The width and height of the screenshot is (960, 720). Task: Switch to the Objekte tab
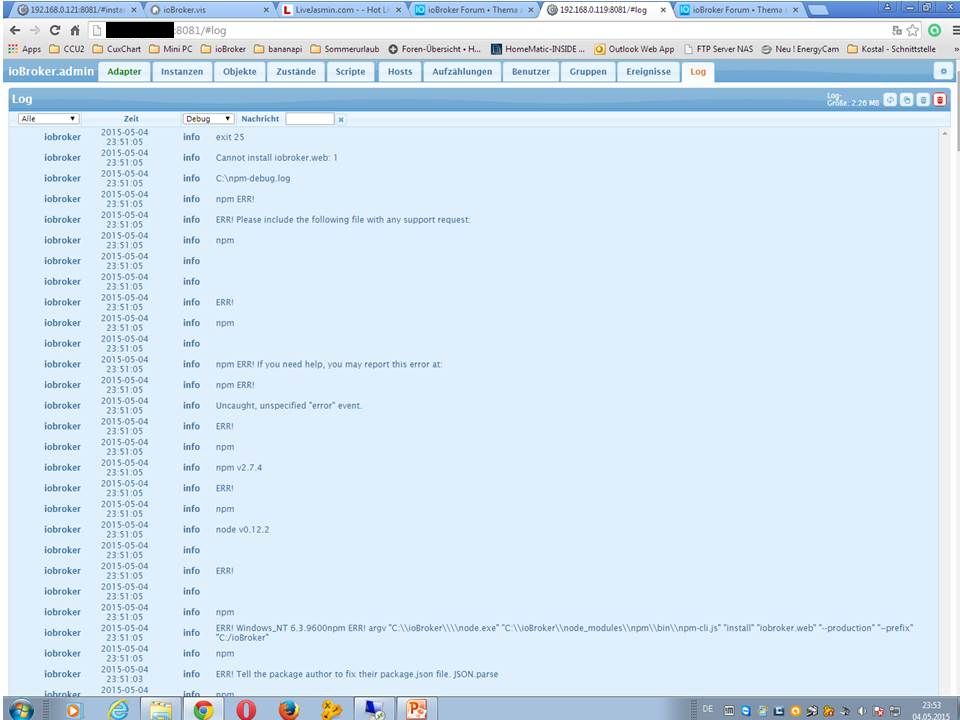point(239,72)
